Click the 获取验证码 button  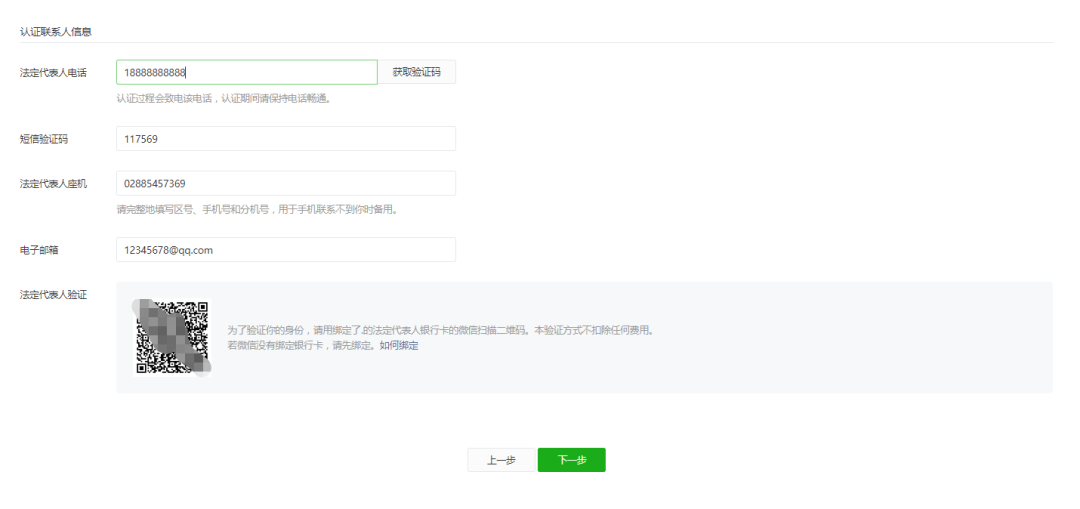[417, 72]
